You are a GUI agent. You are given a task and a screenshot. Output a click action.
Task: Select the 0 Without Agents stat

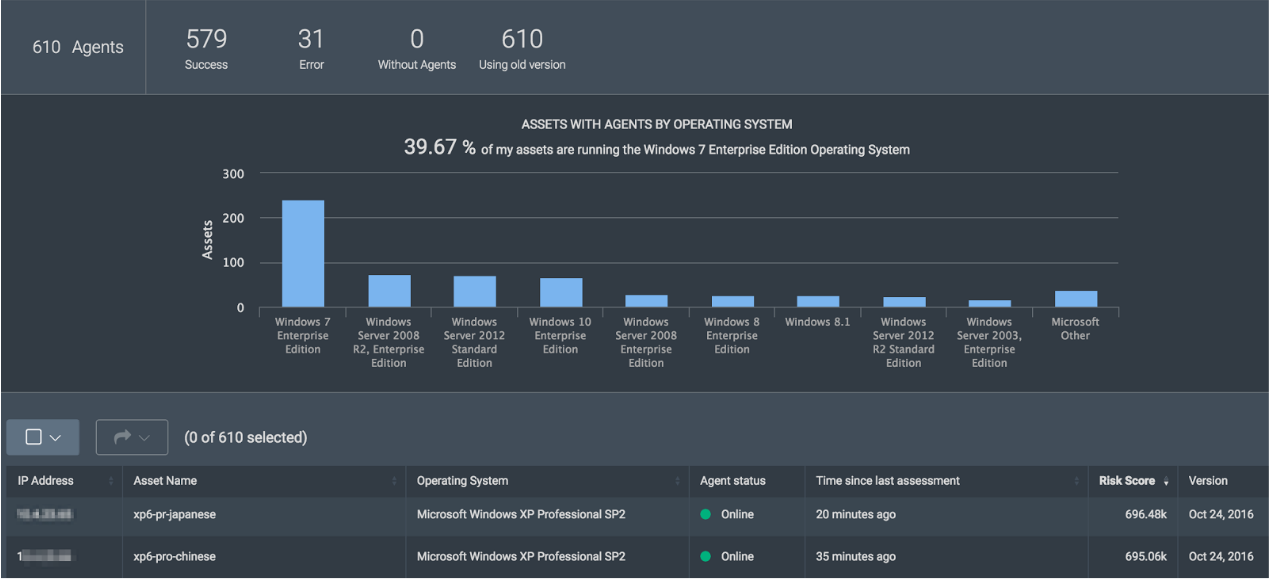tap(416, 40)
